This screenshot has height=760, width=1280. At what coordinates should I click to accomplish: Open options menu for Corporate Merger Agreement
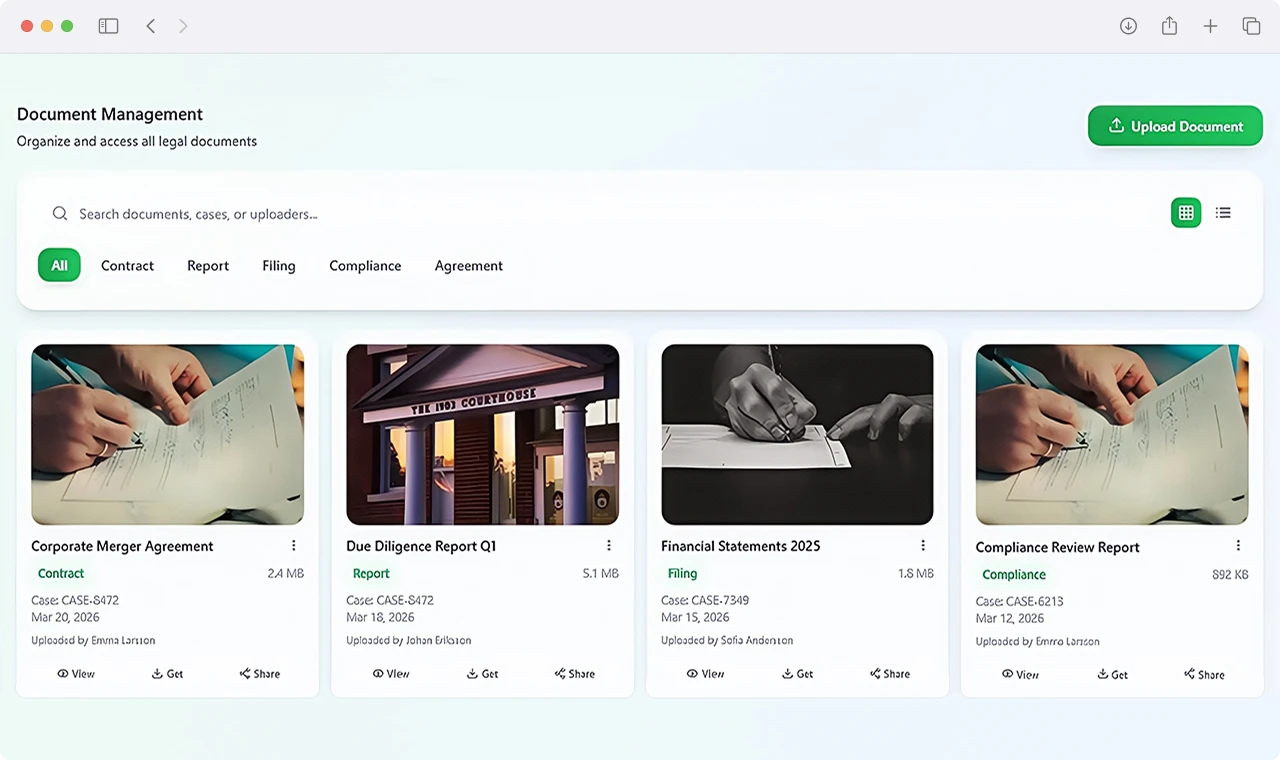pos(294,545)
